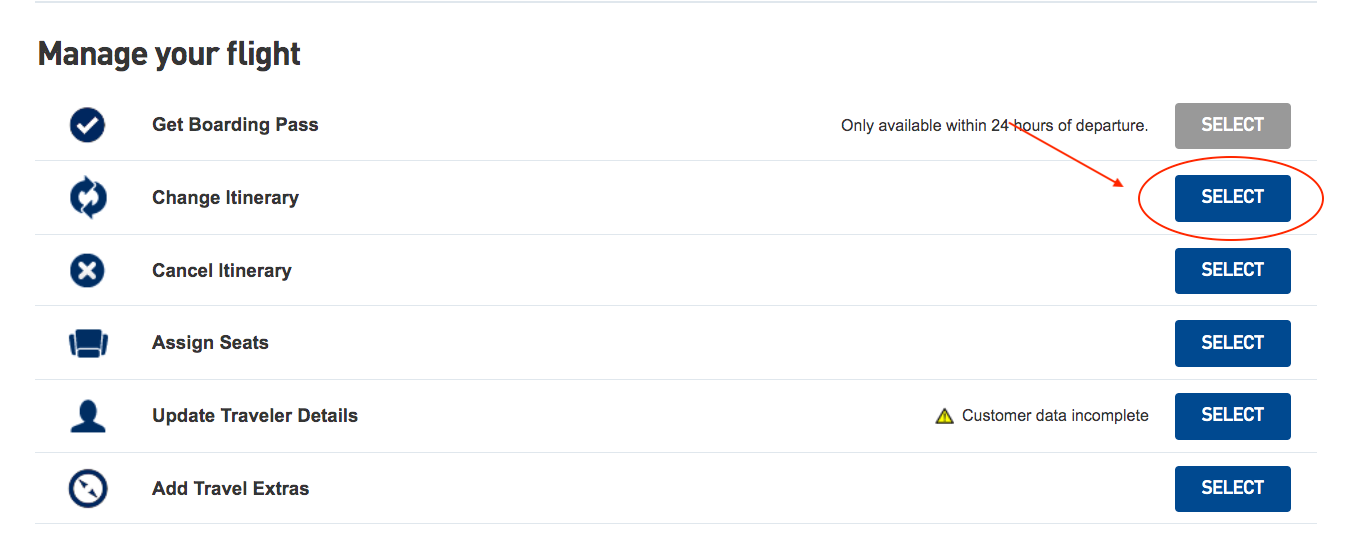The width and height of the screenshot is (1350, 542).
Task: Click the Add Travel Extras compass icon
Action: [x=88, y=489]
